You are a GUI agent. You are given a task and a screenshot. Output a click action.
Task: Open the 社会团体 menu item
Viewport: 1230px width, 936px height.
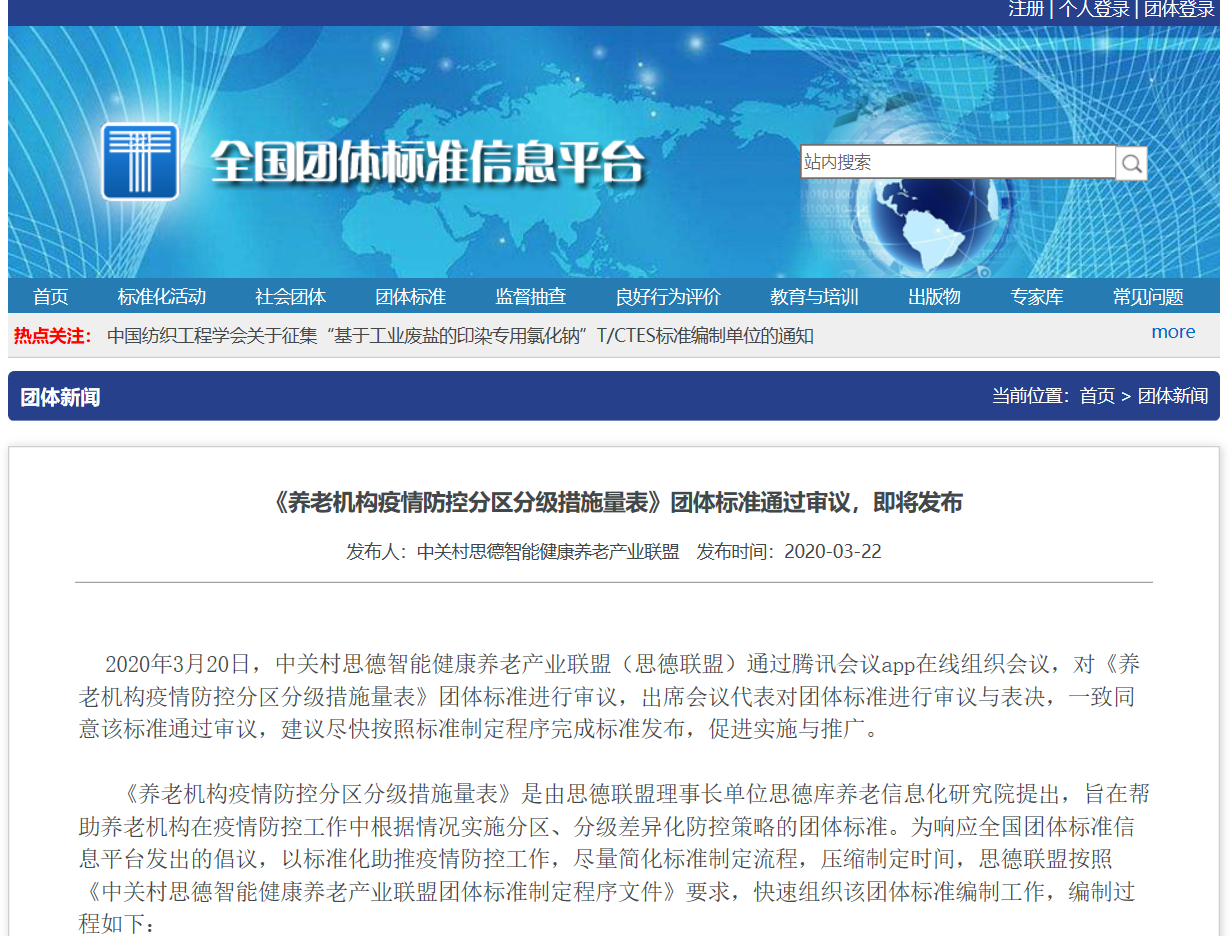[291, 296]
